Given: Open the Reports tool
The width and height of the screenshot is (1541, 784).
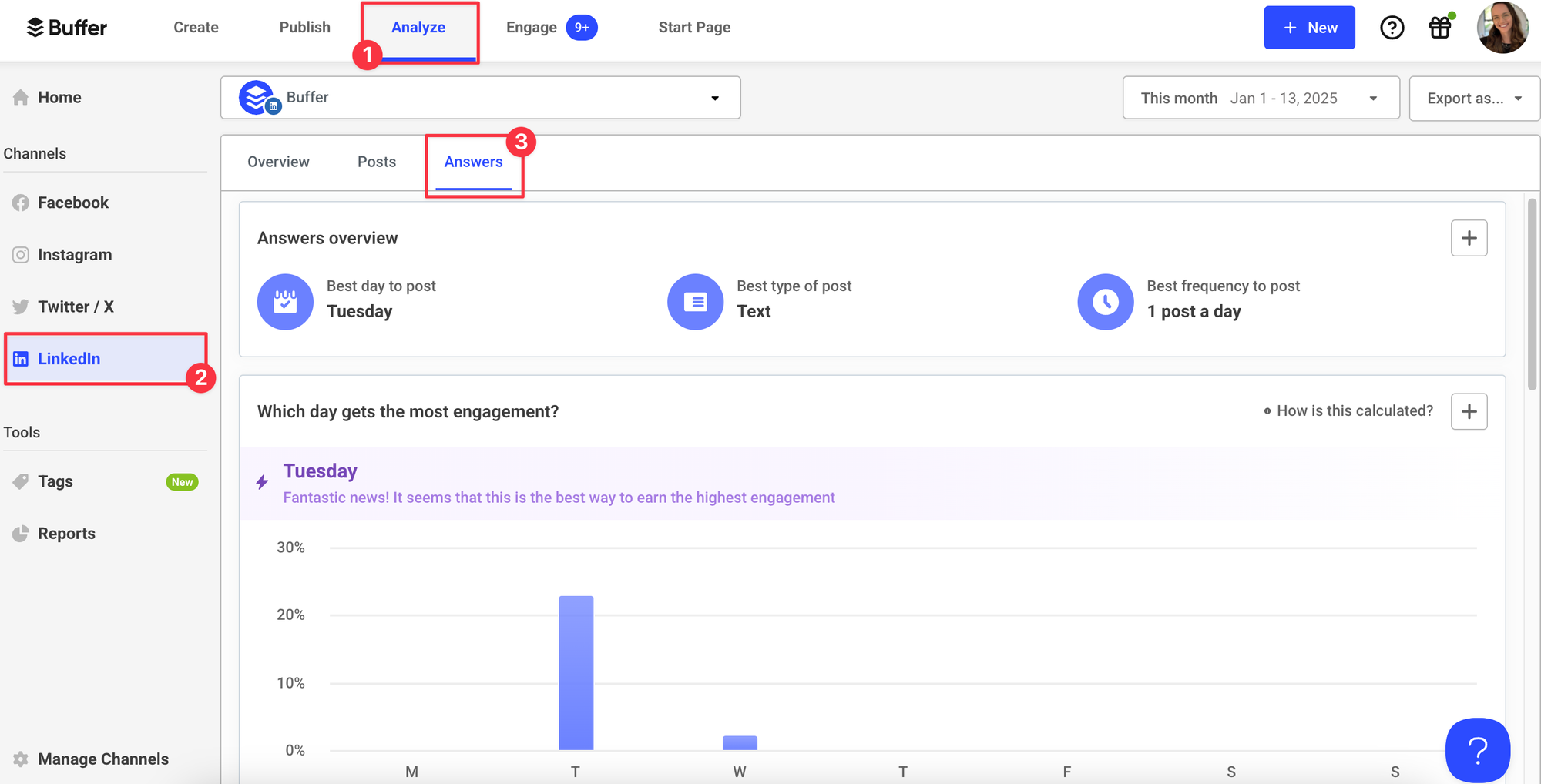Looking at the screenshot, I should [66, 533].
